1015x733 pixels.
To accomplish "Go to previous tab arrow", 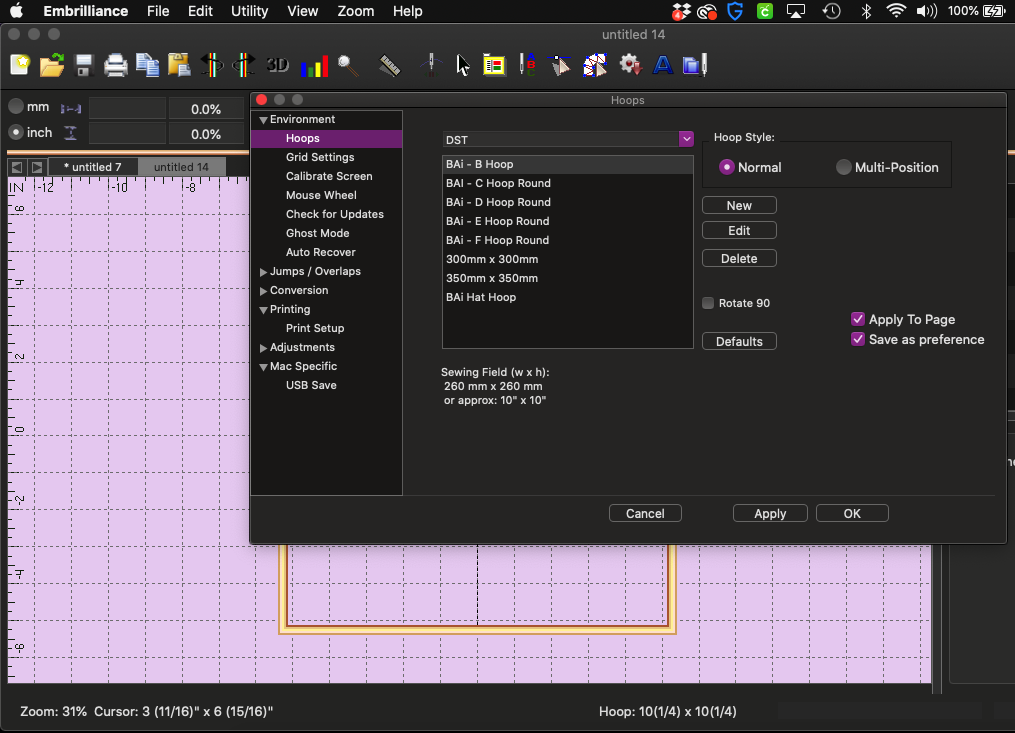I will click(x=17, y=167).
